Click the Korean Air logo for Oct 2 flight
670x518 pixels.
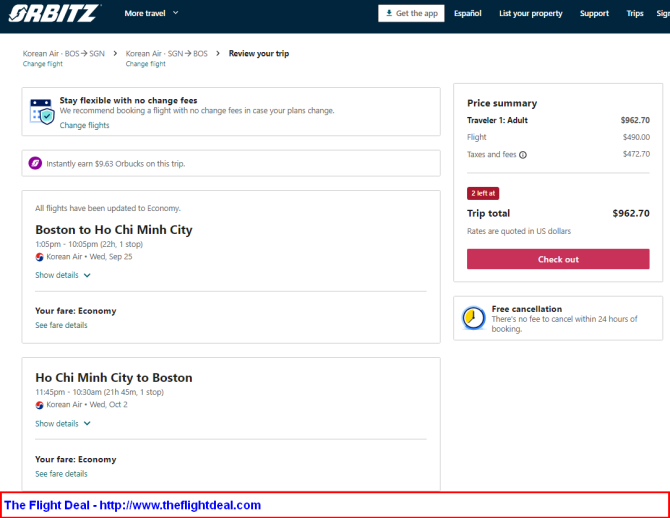coord(39,405)
